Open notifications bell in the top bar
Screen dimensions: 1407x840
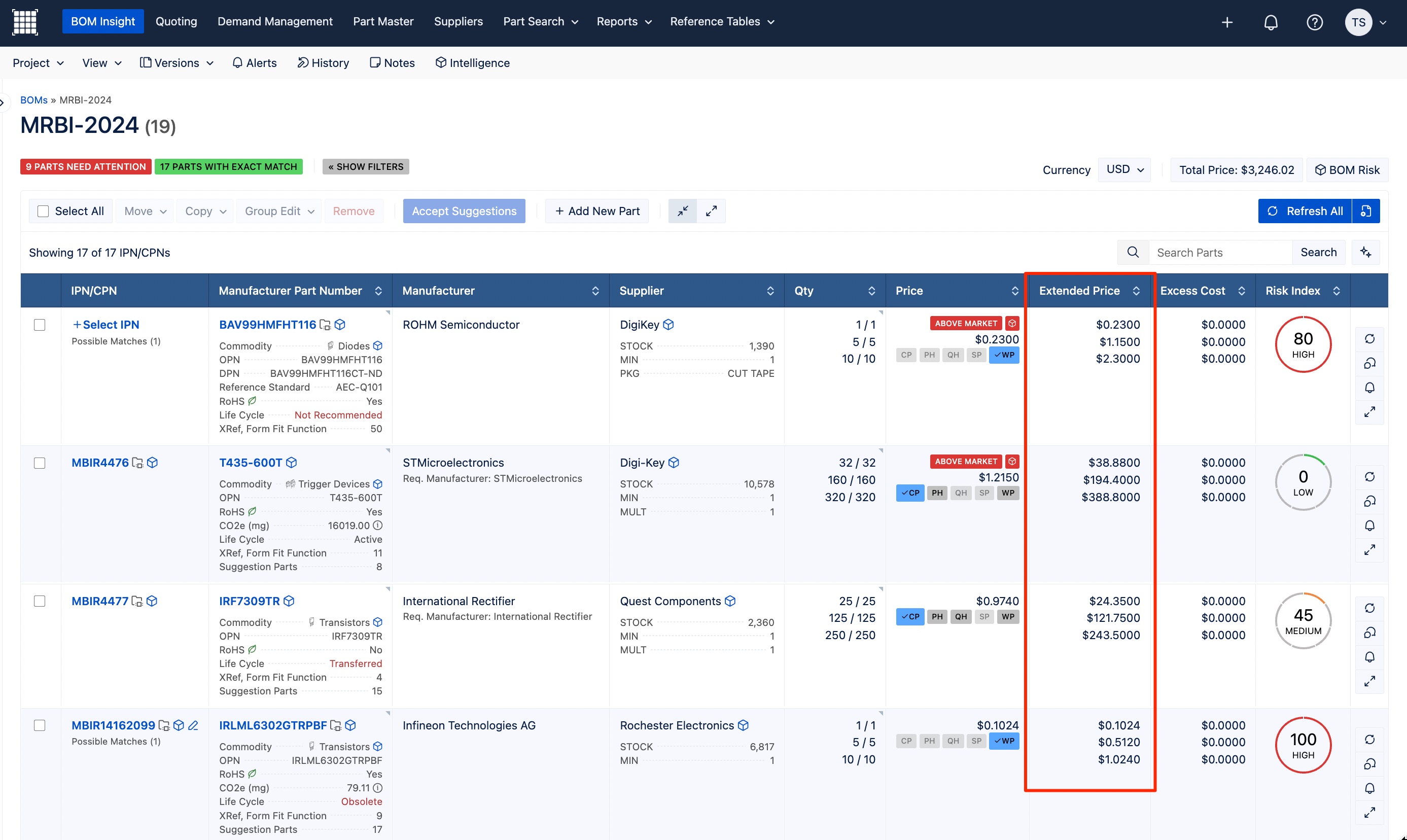click(x=1271, y=22)
